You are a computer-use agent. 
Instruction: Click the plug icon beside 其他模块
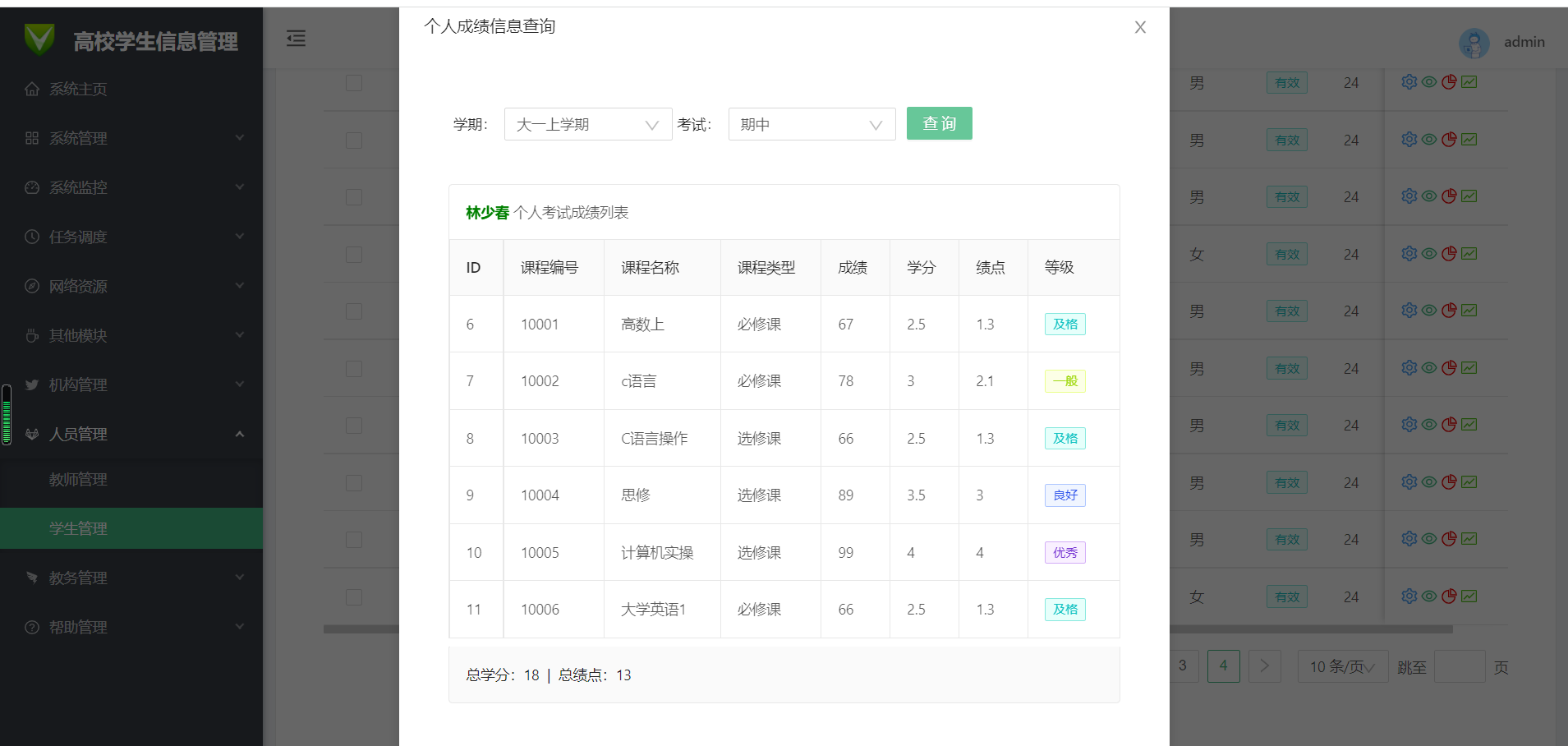point(32,335)
